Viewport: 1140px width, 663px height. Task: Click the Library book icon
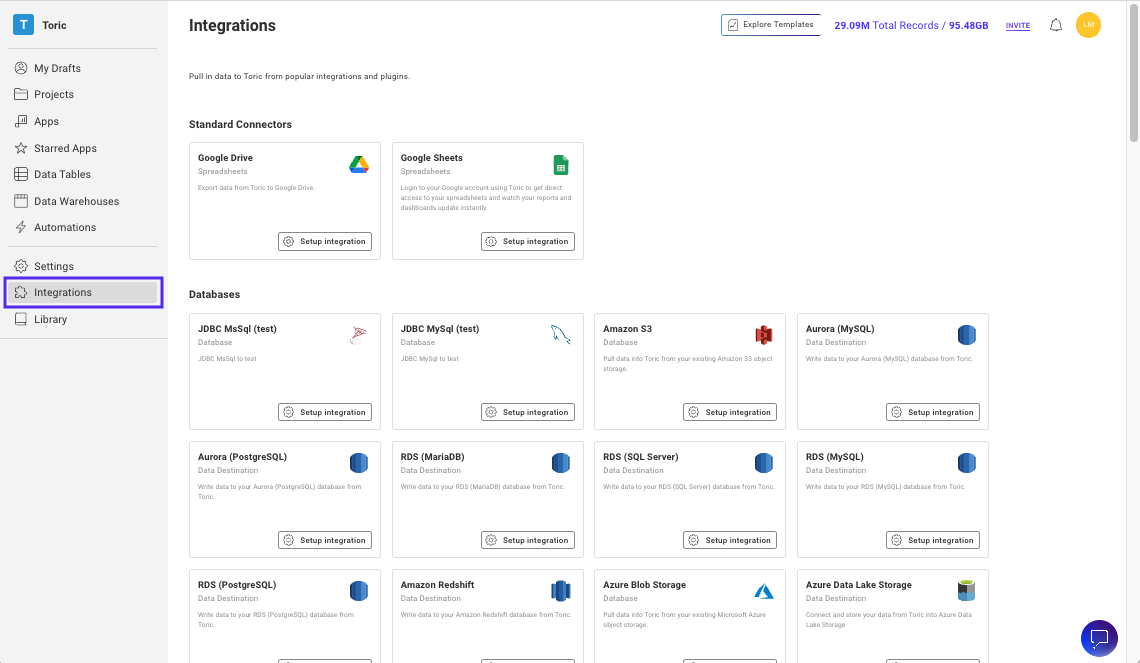[x=21, y=318]
